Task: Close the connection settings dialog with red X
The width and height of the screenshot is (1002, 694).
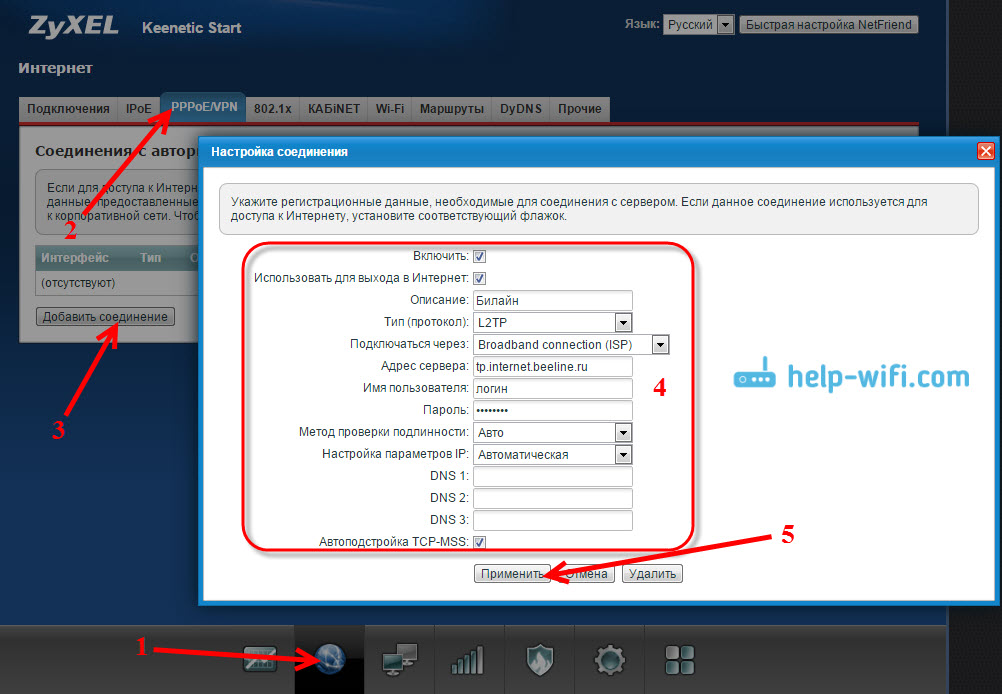Action: pyautogui.click(x=985, y=151)
